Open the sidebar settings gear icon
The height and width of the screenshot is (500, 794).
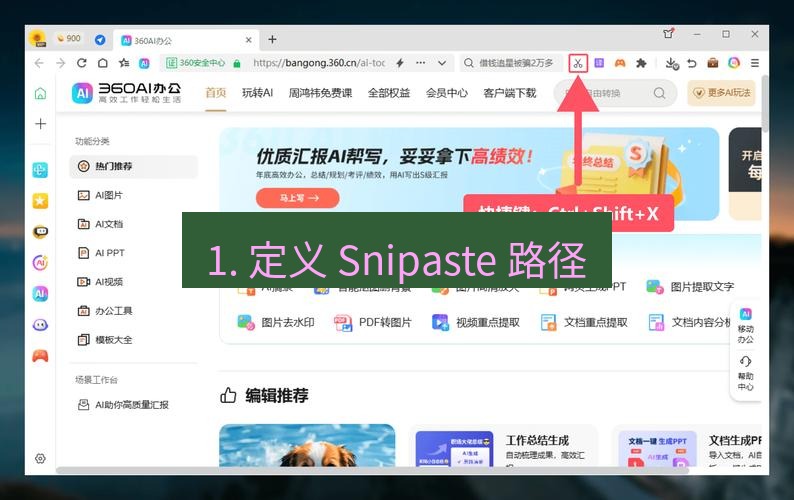pyautogui.click(x=41, y=458)
